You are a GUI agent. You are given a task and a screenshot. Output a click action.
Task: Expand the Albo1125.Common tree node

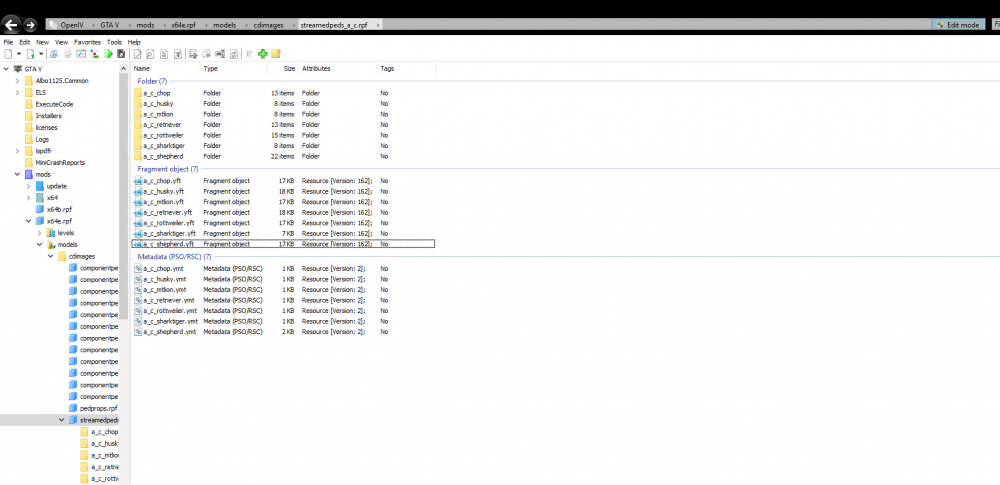coord(17,81)
